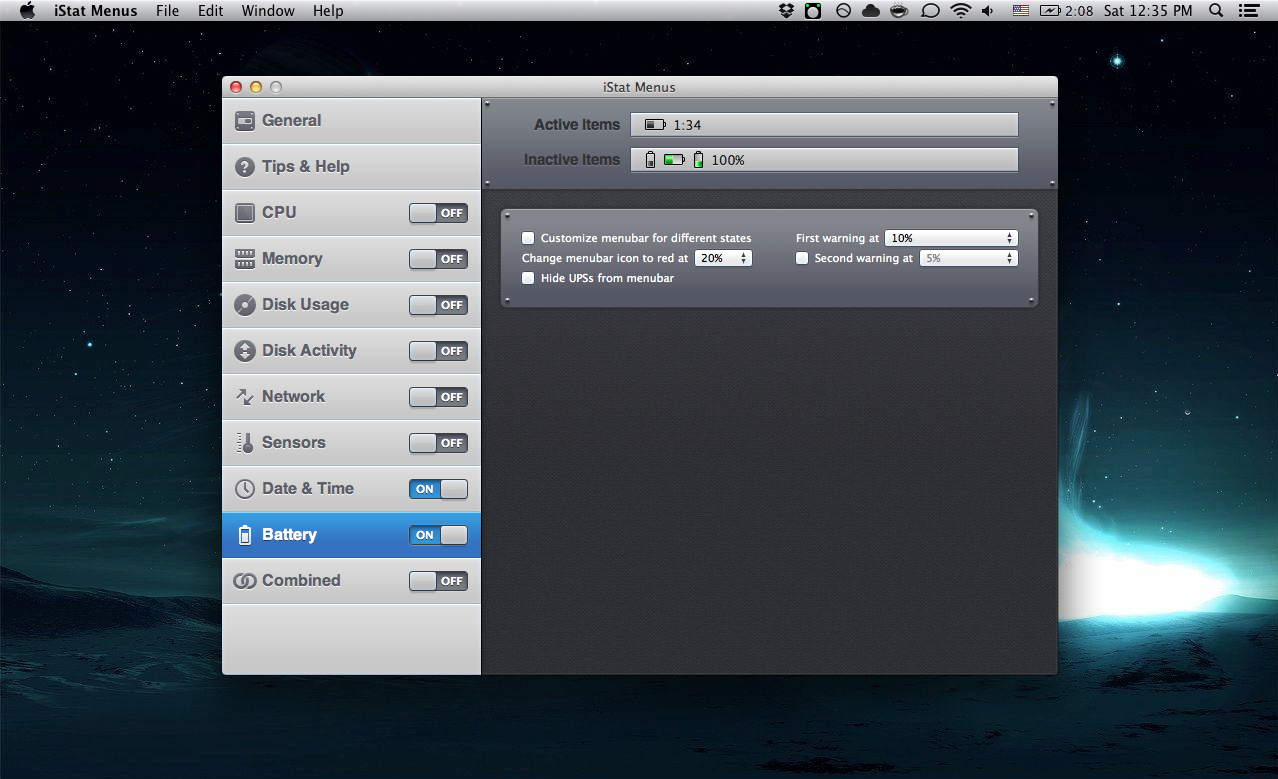Click the Memory module icon in sidebar
The width and height of the screenshot is (1278, 779).
click(x=245, y=259)
